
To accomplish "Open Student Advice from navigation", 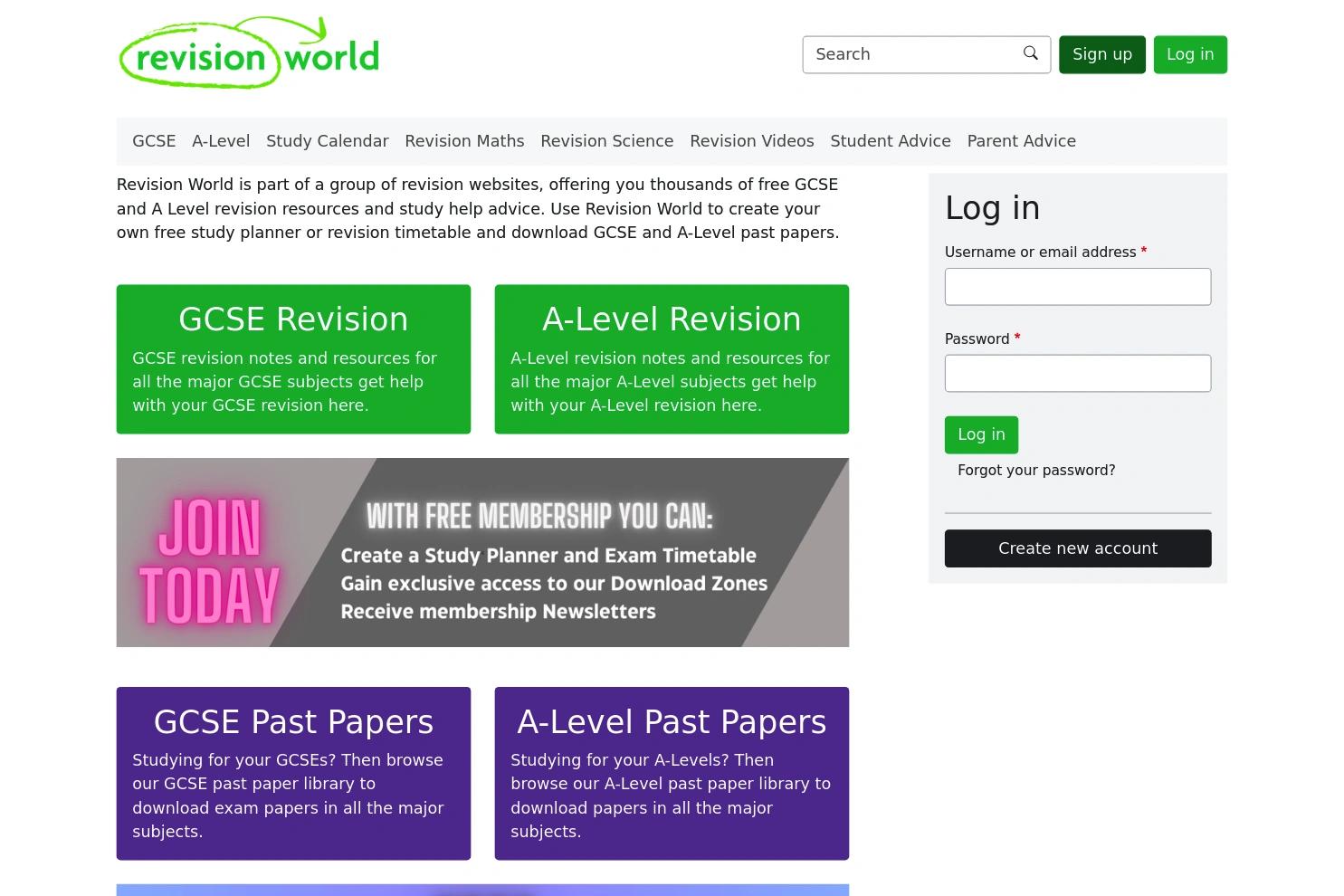I will pyautogui.click(x=891, y=141).
